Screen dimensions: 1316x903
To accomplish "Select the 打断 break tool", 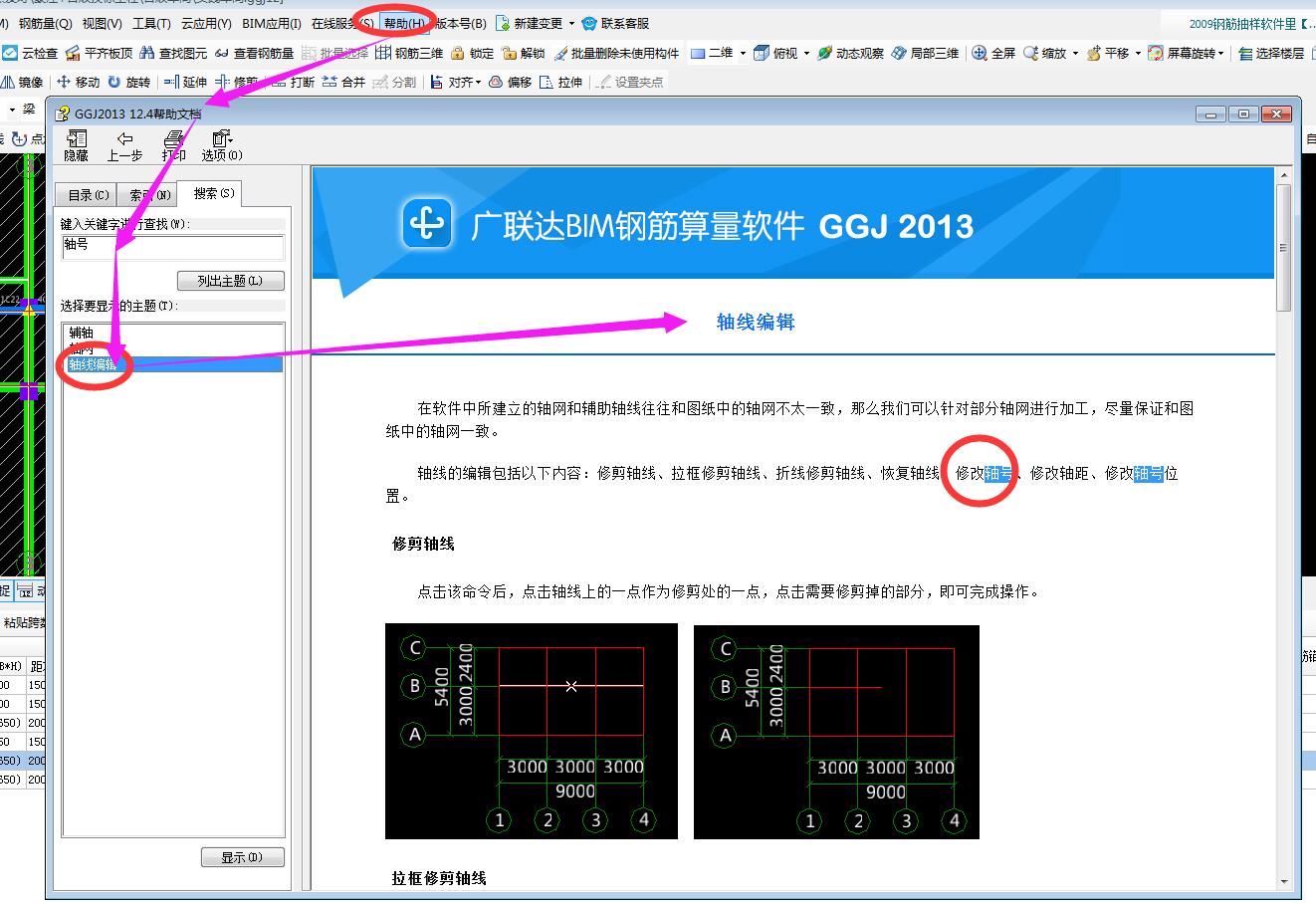I will pos(293,82).
